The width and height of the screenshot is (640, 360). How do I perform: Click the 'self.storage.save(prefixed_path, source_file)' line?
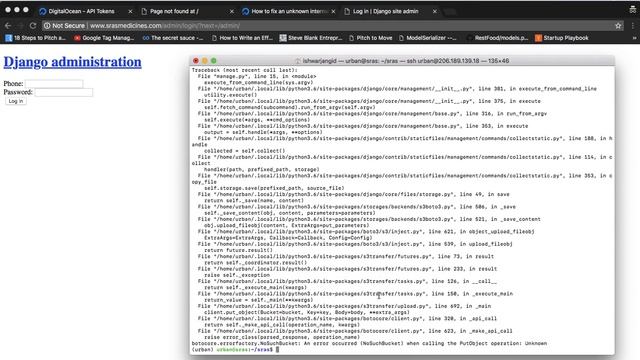(x=274, y=188)
